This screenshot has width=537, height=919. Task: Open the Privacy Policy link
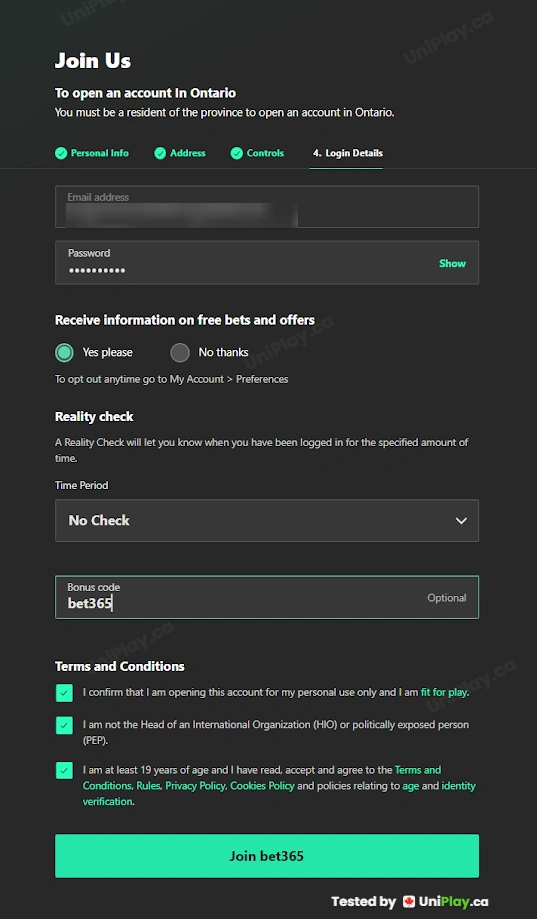(x=195, y=785)
